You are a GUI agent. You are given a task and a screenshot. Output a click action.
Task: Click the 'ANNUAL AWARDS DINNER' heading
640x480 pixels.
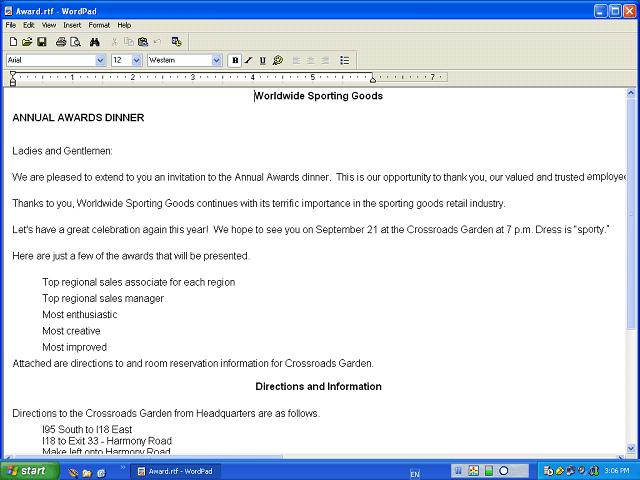point(78,118)
